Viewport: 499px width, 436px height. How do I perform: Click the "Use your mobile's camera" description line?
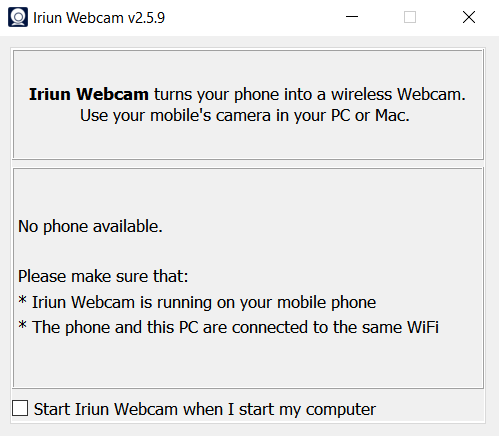245,116
